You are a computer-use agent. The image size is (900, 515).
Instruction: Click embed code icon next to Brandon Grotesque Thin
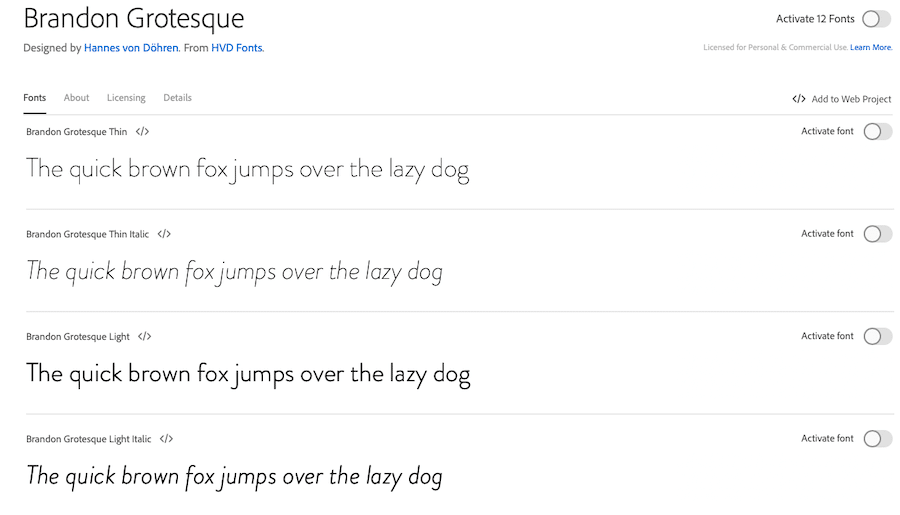(x=142, y=132)
